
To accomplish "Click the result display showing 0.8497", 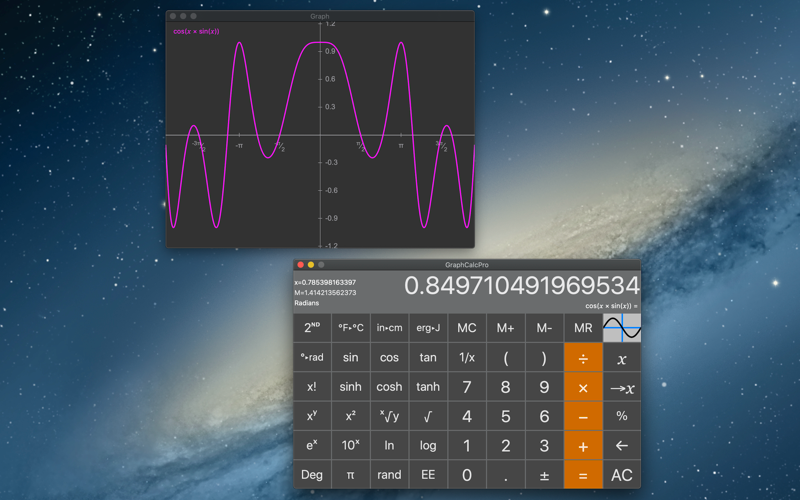I will click(x=521, y=286).
